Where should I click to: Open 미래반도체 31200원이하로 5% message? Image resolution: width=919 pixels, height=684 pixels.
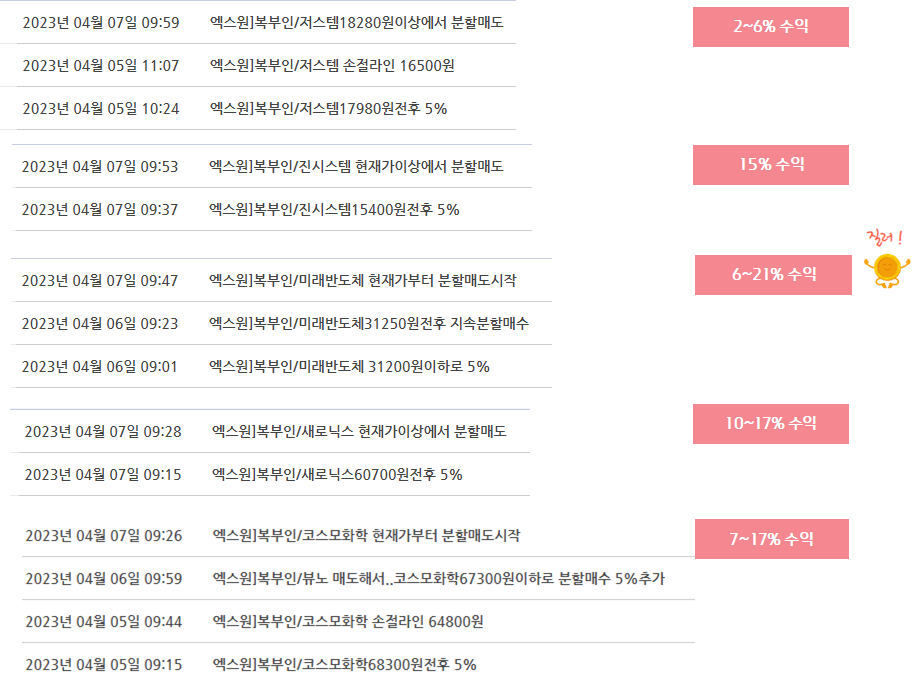pyautogui.click(x=349, y=367)
